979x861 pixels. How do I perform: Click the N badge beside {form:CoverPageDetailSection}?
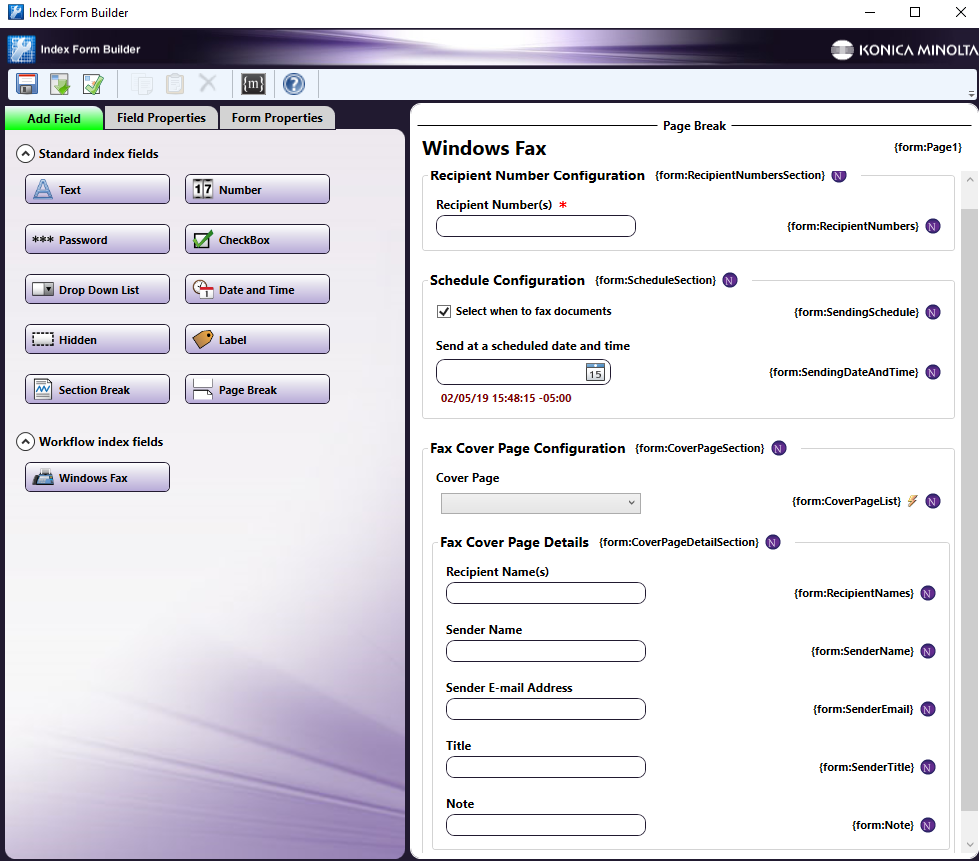[773, 542]
